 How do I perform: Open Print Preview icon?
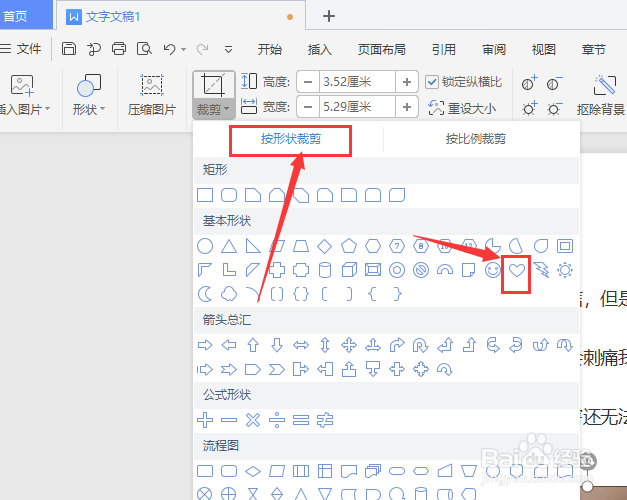(144, 49)
